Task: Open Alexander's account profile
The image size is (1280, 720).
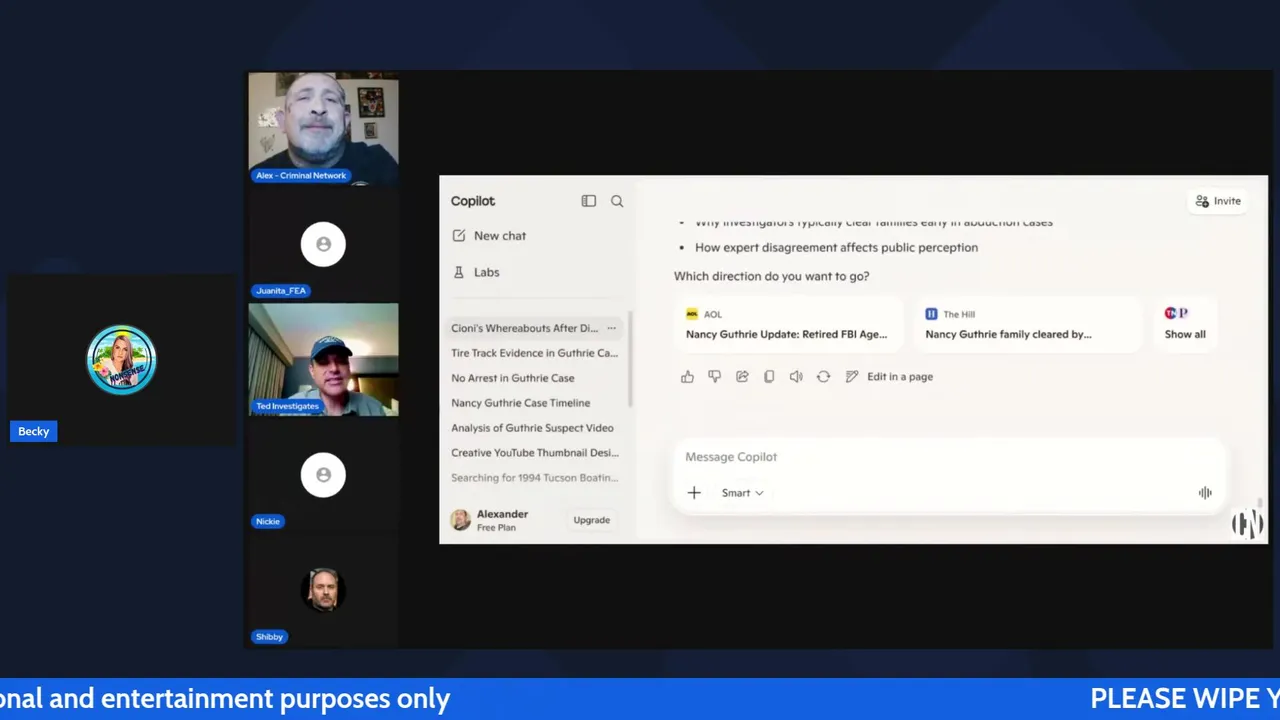Action: [x=490, y=520]
